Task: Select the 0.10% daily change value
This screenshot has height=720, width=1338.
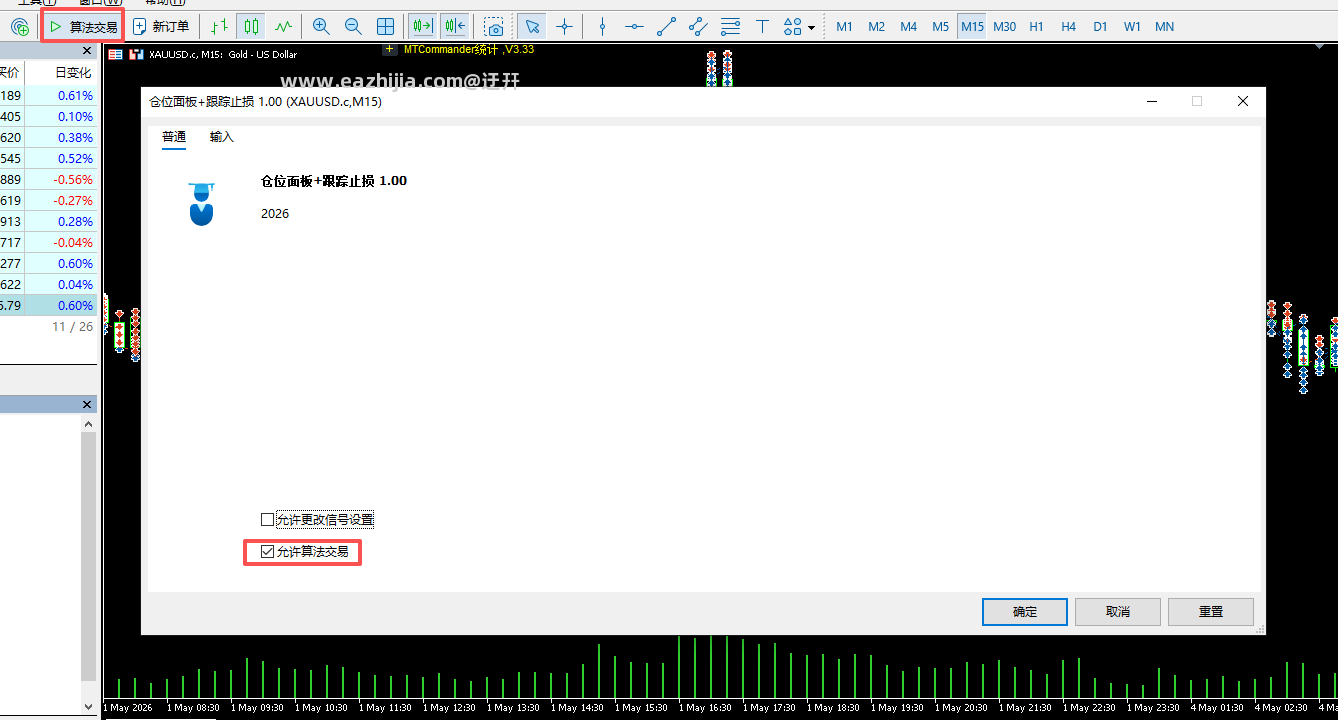Action: [x=75, y=117]
